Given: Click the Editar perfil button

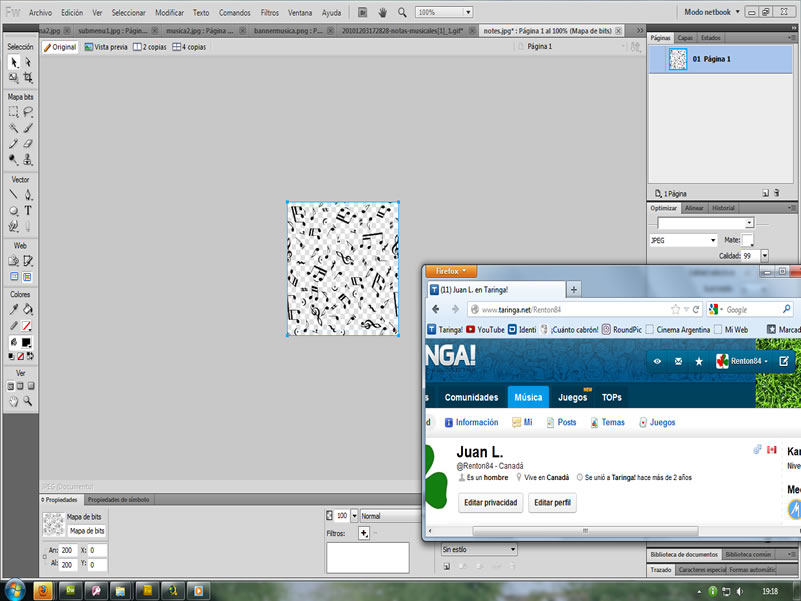Looking at the screenshot, I should tap(552, 503).
